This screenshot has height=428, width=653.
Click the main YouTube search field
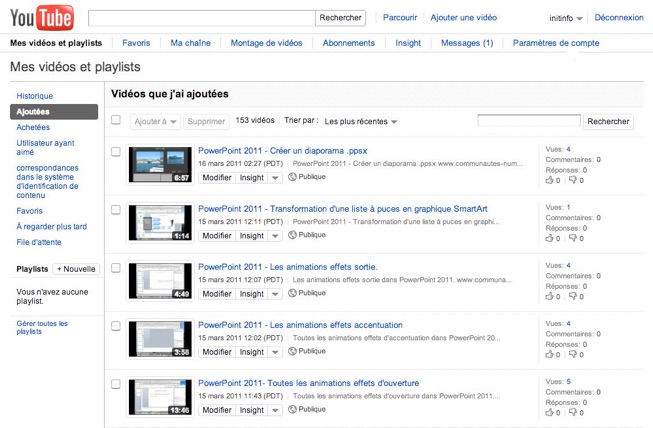pos(202,18)
